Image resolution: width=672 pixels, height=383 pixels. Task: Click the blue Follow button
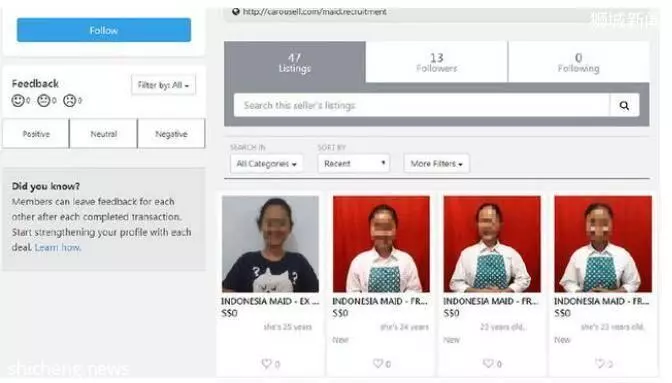[104, 30]
